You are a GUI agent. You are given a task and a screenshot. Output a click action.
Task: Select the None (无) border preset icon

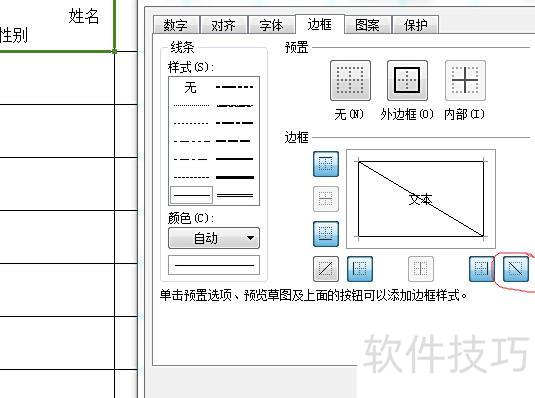(350, 81)
